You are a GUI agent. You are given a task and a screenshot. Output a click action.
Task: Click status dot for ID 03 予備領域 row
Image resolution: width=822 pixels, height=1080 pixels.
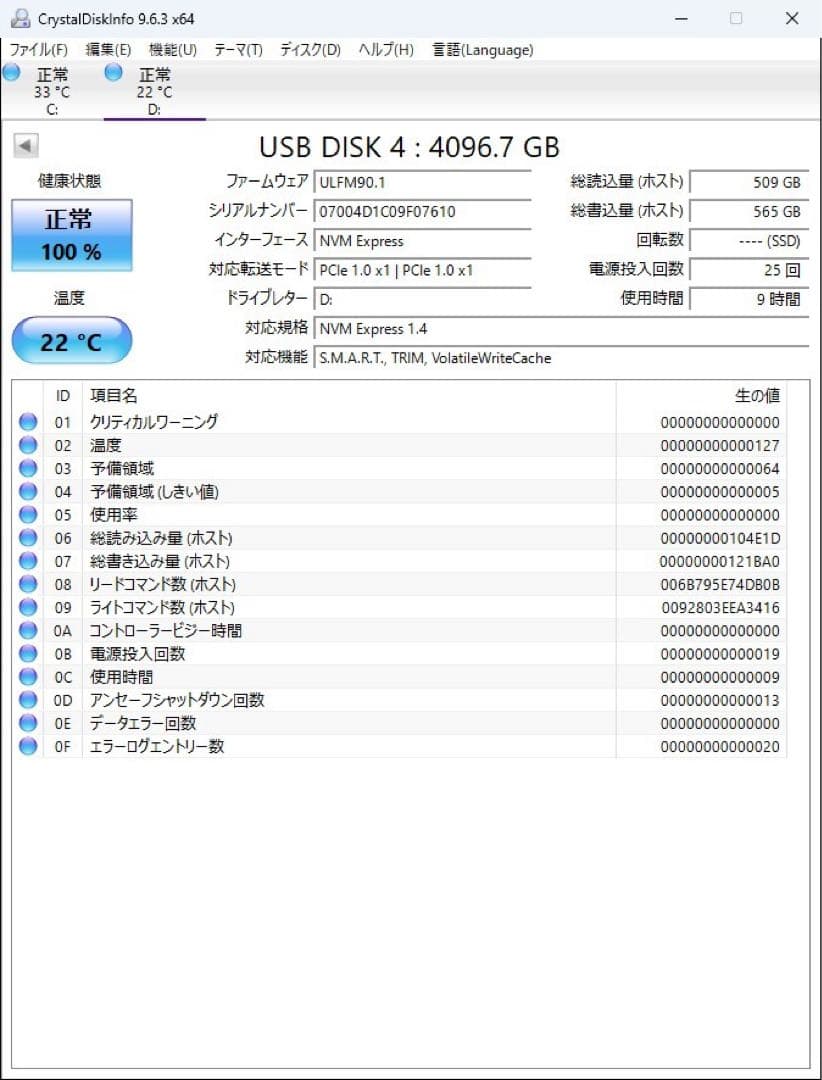tap(28, 468)
